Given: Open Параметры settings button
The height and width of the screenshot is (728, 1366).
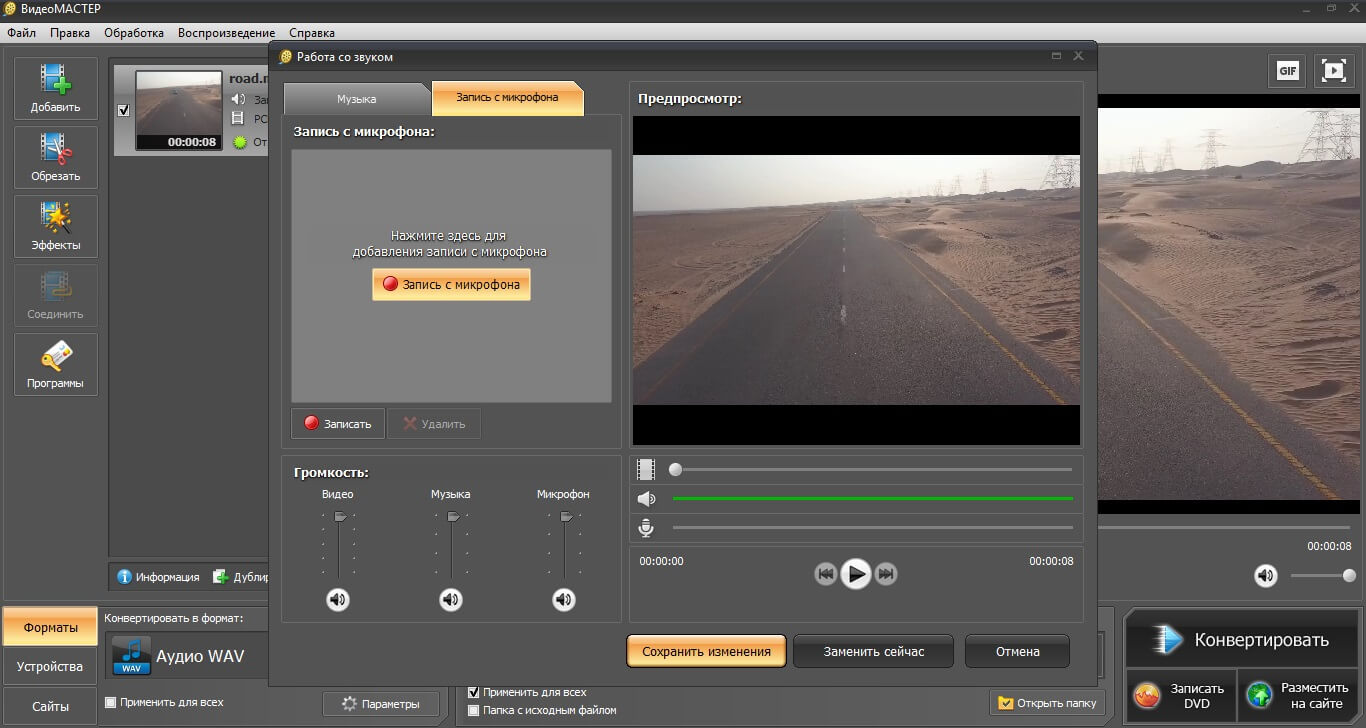Looking at the screenshot, I should tap(380, 704).
